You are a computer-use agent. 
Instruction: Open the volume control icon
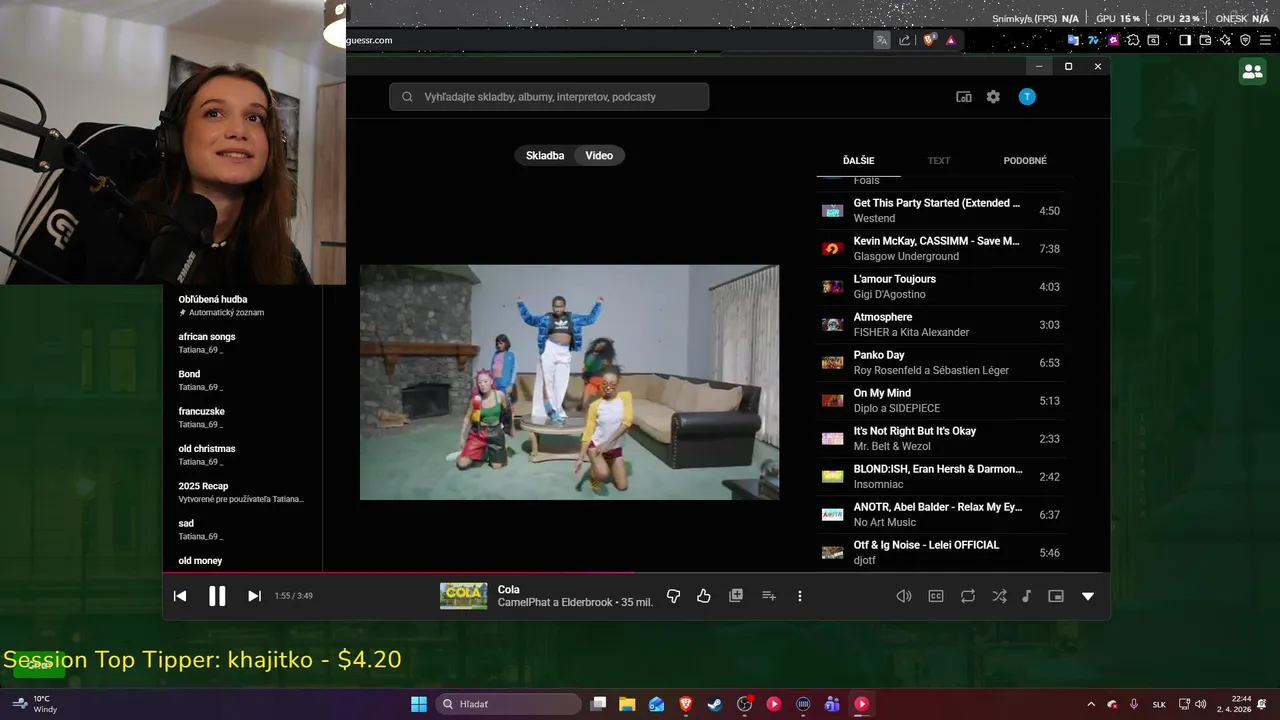904,596
